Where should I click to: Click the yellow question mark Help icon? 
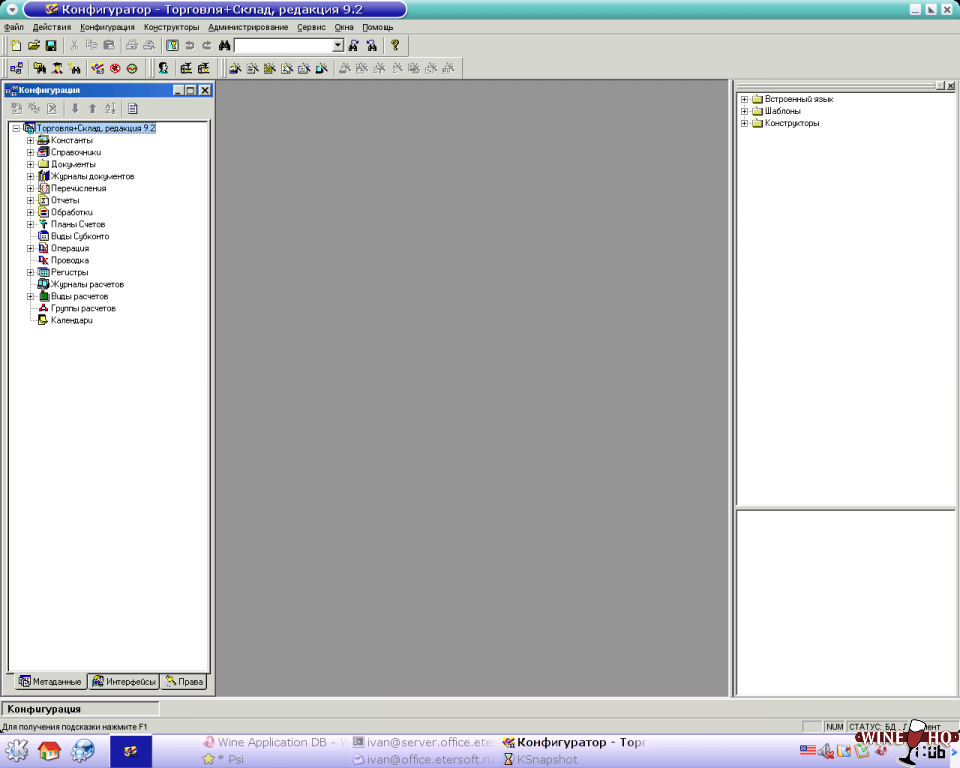395,45
